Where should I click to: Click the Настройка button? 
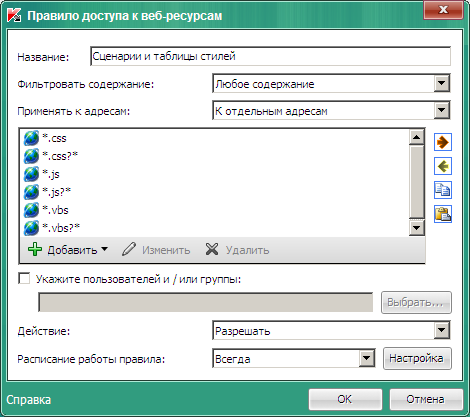coord(417,358)
